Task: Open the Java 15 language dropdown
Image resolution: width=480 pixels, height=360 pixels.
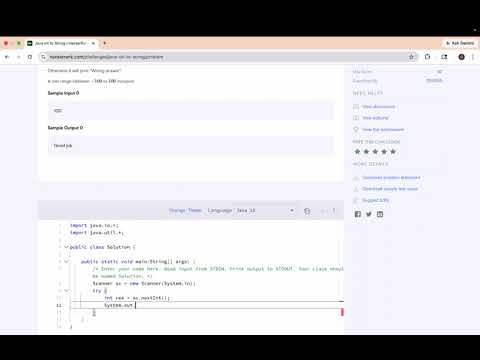Action: click(x=265, y=210)
